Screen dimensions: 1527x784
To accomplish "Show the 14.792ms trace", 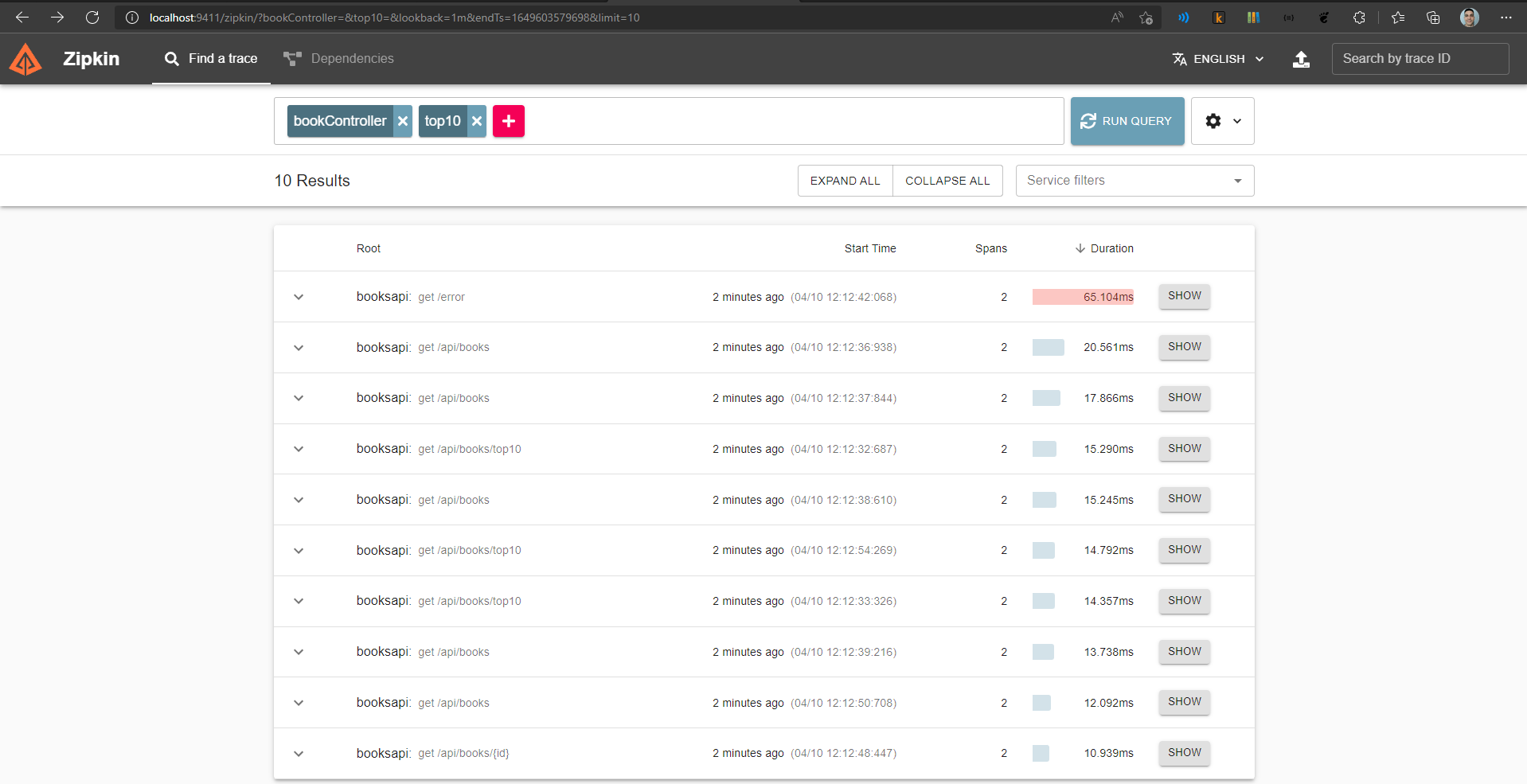I will (1185, 550).
